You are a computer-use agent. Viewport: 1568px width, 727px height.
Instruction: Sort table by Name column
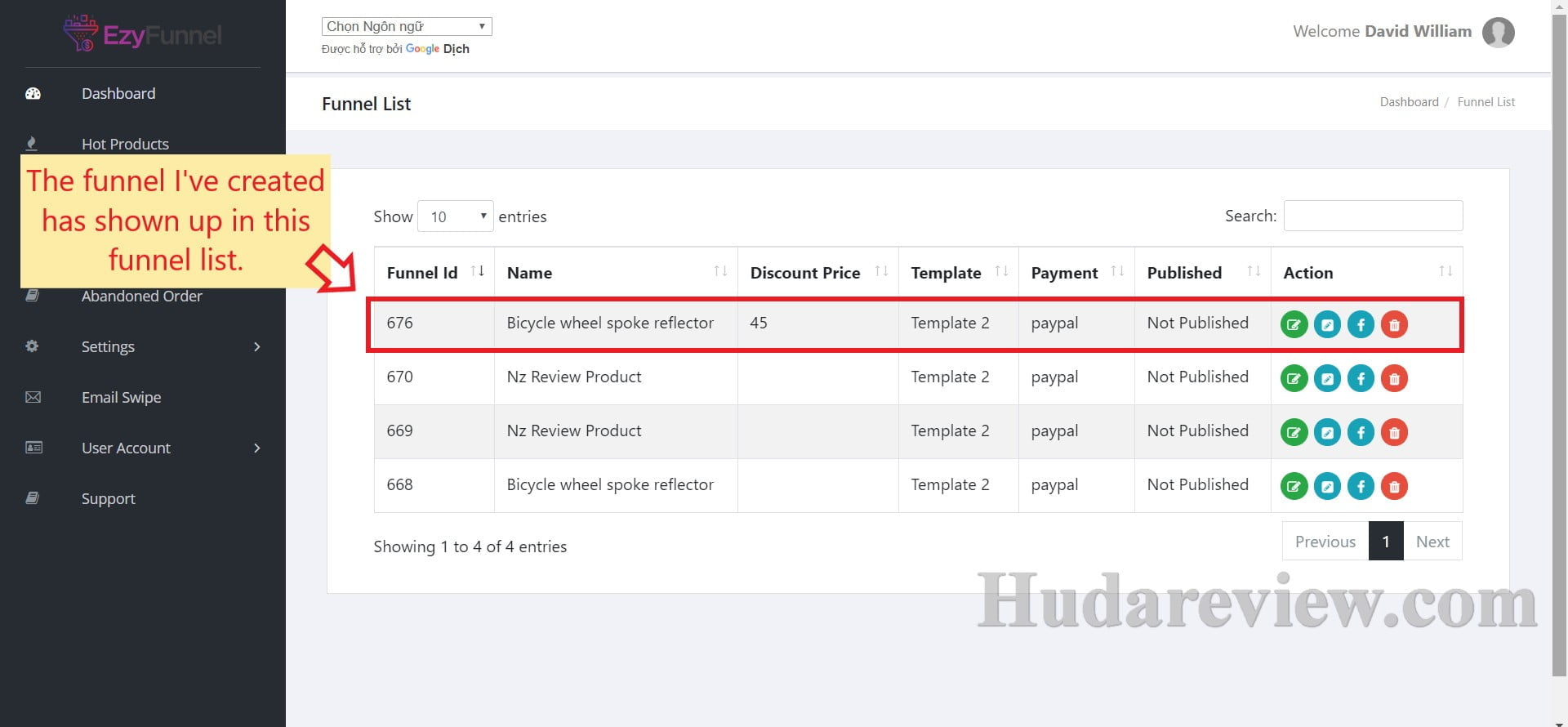616,273
